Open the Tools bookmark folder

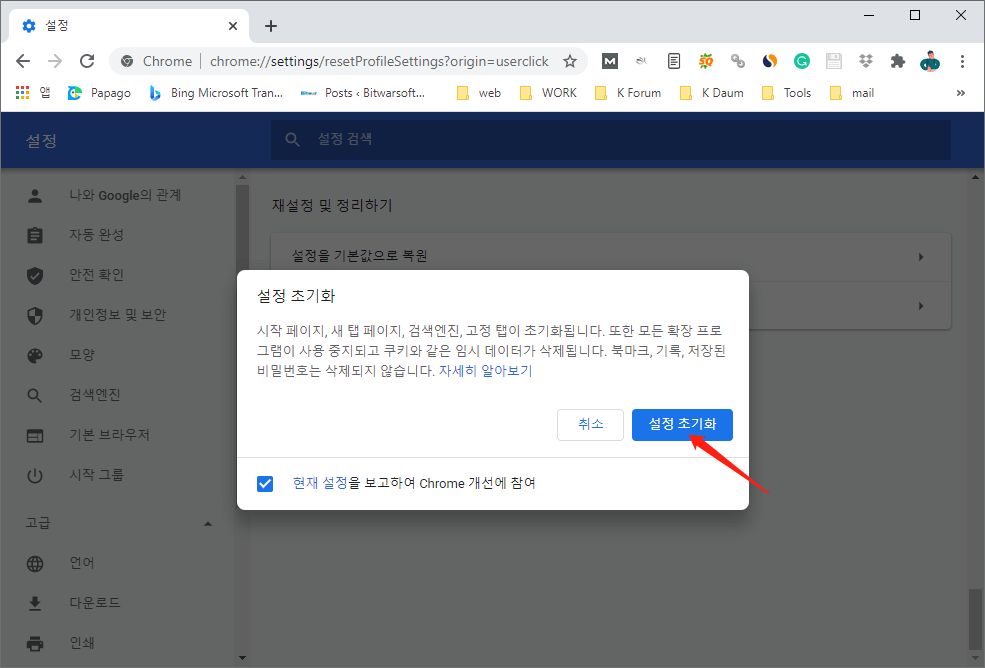click(x=786, y=93)
